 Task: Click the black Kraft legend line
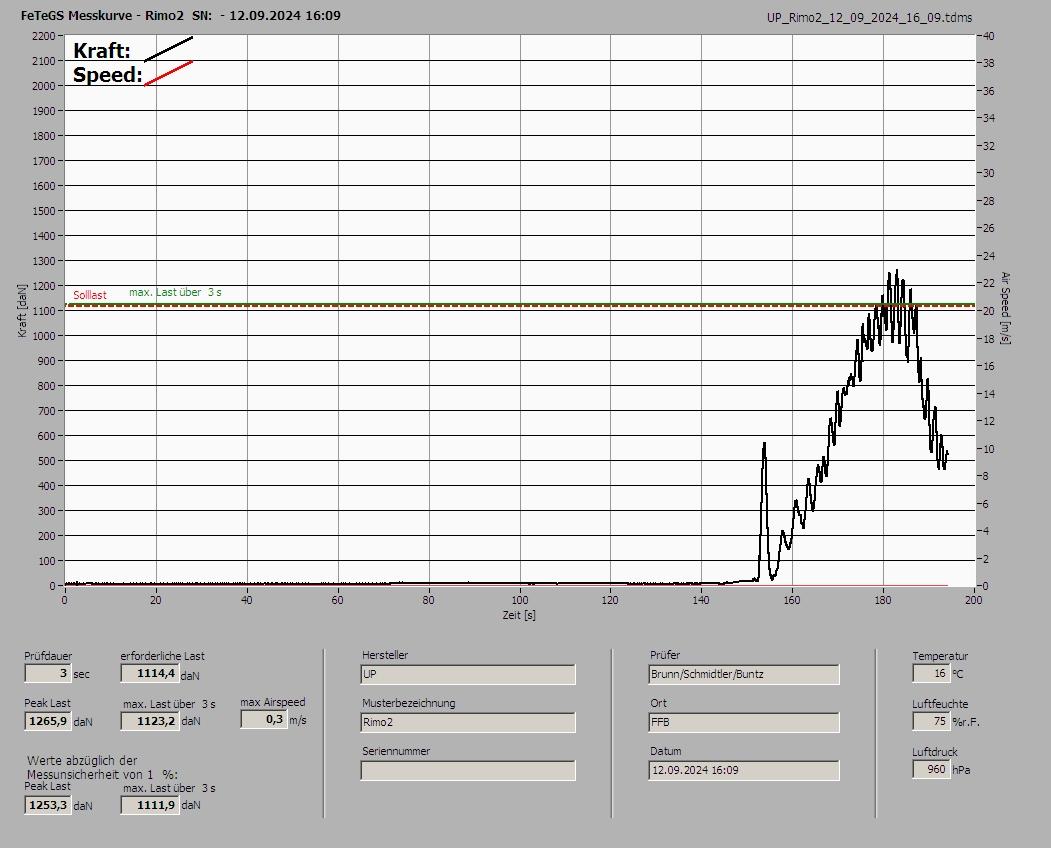point(168,50)
